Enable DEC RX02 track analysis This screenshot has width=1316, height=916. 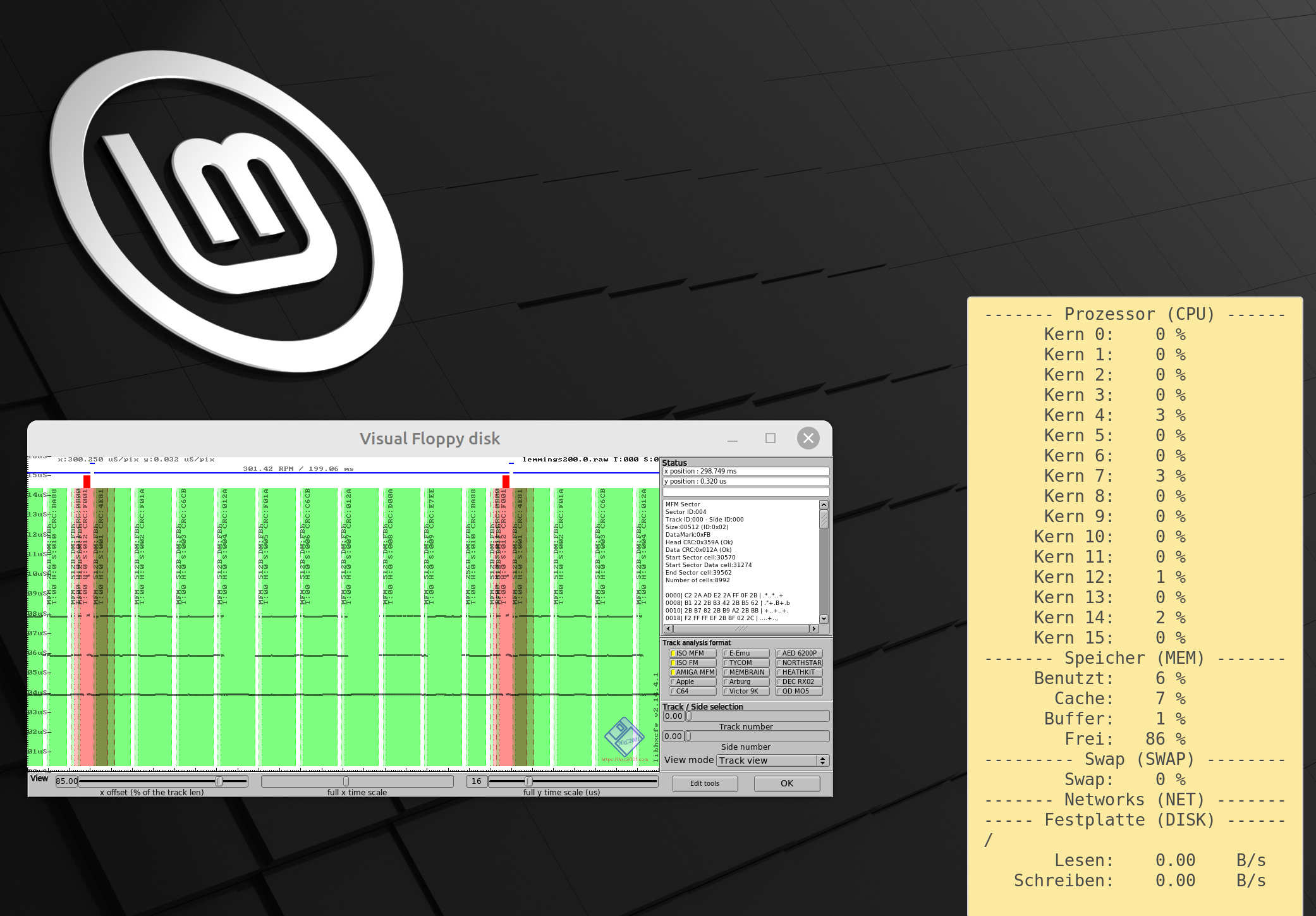coord(799,681)
